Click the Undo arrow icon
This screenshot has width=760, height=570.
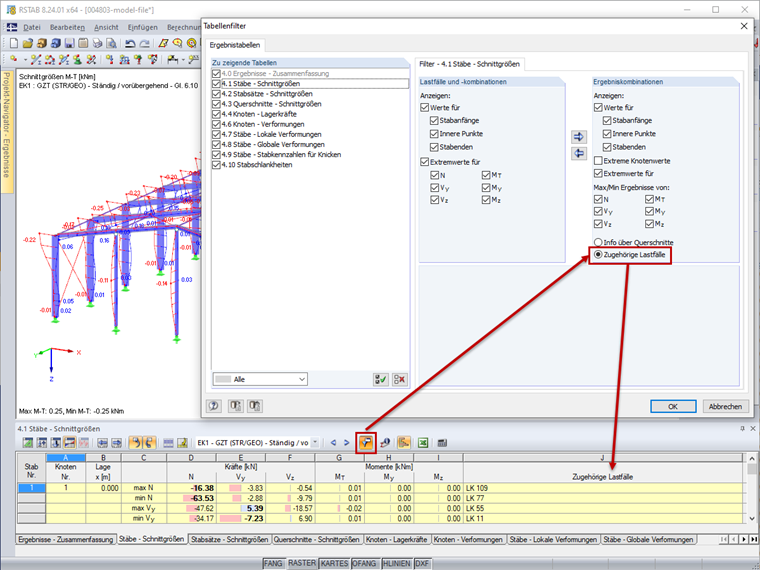click(x=130, y=43)
